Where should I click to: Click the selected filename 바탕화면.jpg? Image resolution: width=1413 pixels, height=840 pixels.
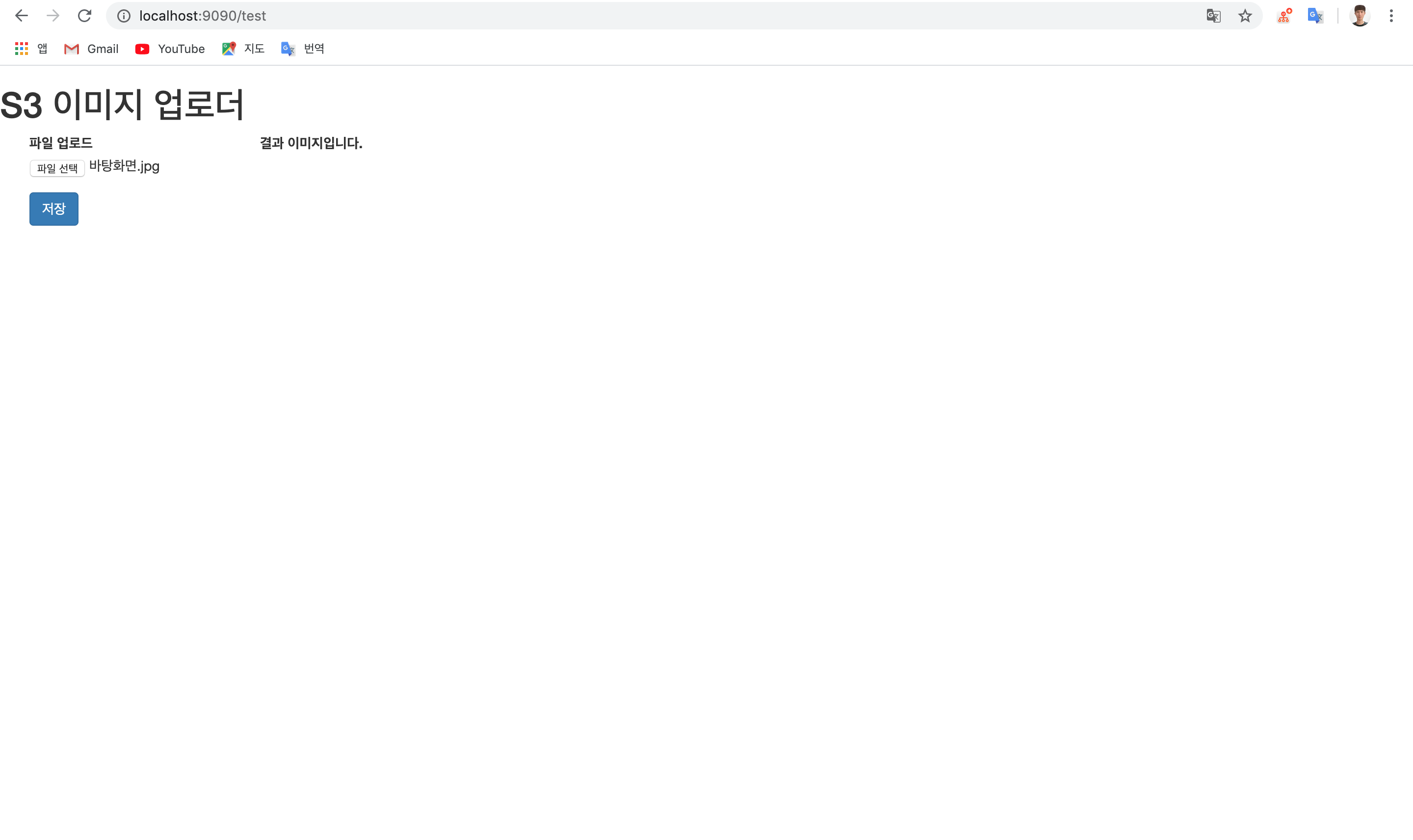[x=125, y=166]
